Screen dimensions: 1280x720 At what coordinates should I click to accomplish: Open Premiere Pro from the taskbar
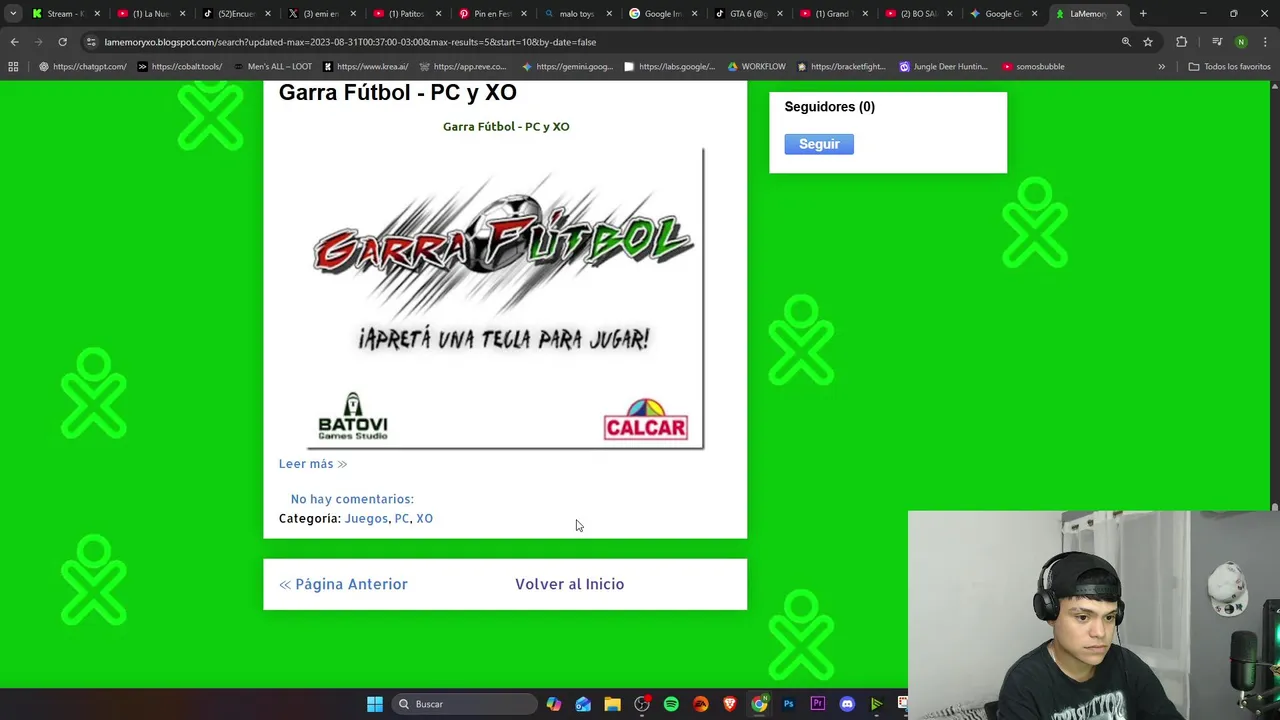[x=818, y=704]
